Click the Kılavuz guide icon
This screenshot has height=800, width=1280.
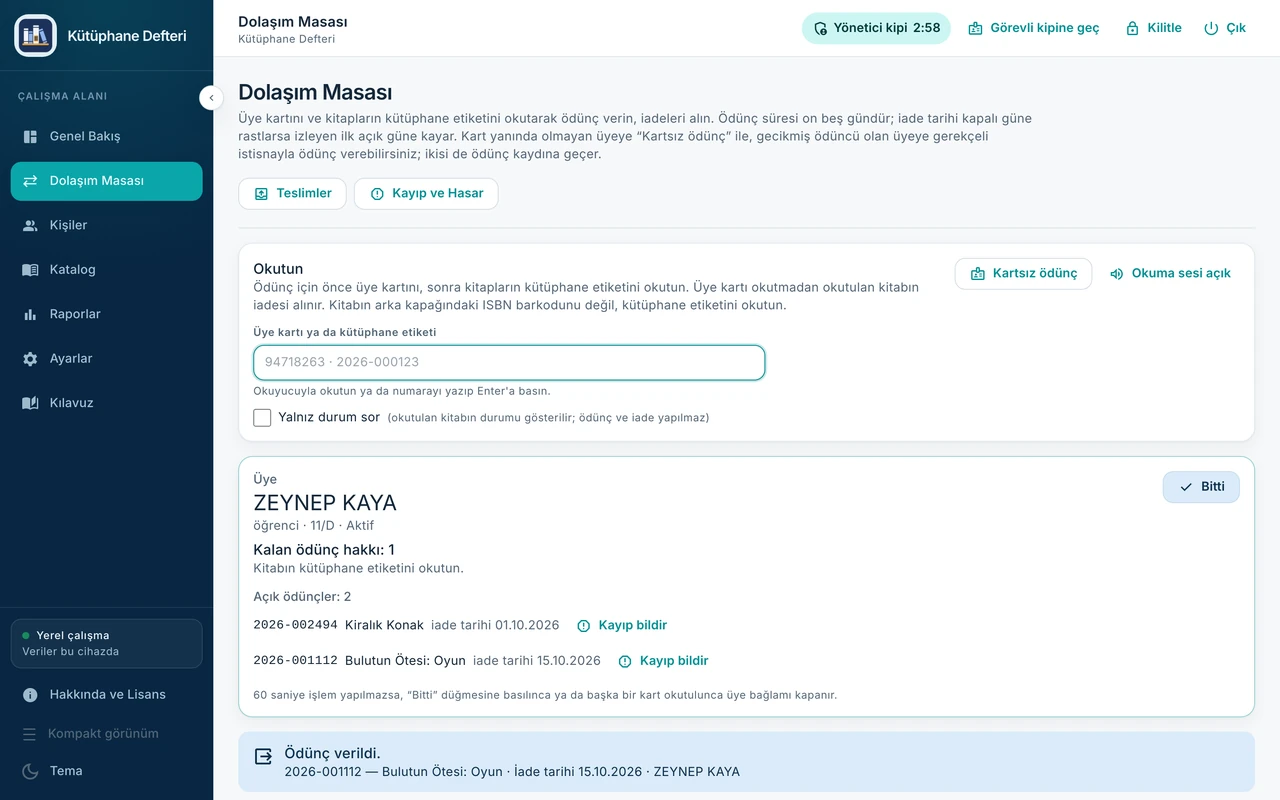point(30,403)
